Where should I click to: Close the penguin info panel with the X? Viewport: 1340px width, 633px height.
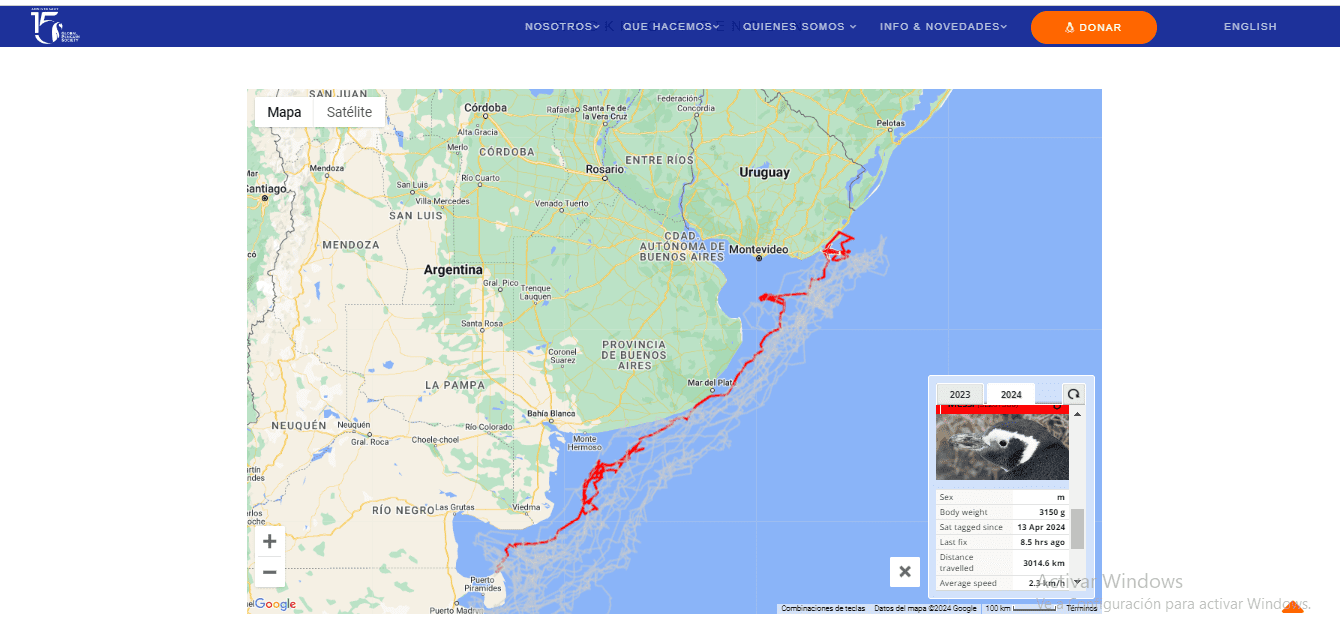(904, 572)
